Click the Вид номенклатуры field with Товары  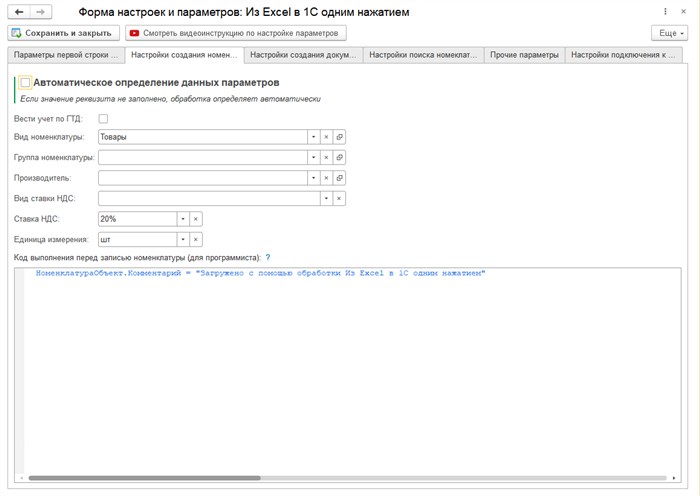click(202, 137)
